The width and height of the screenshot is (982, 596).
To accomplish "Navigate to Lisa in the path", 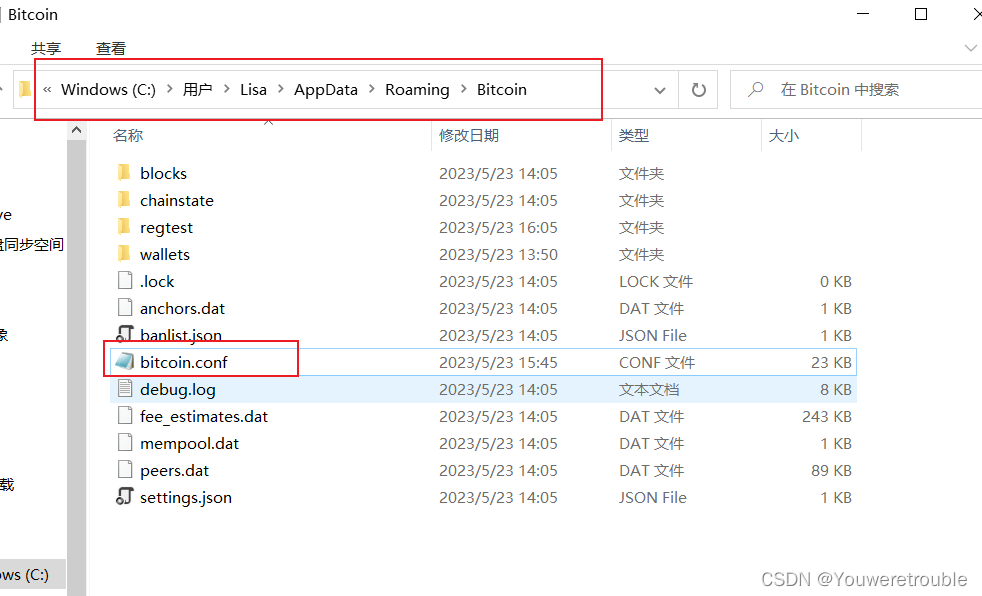I will coord(253,90).
